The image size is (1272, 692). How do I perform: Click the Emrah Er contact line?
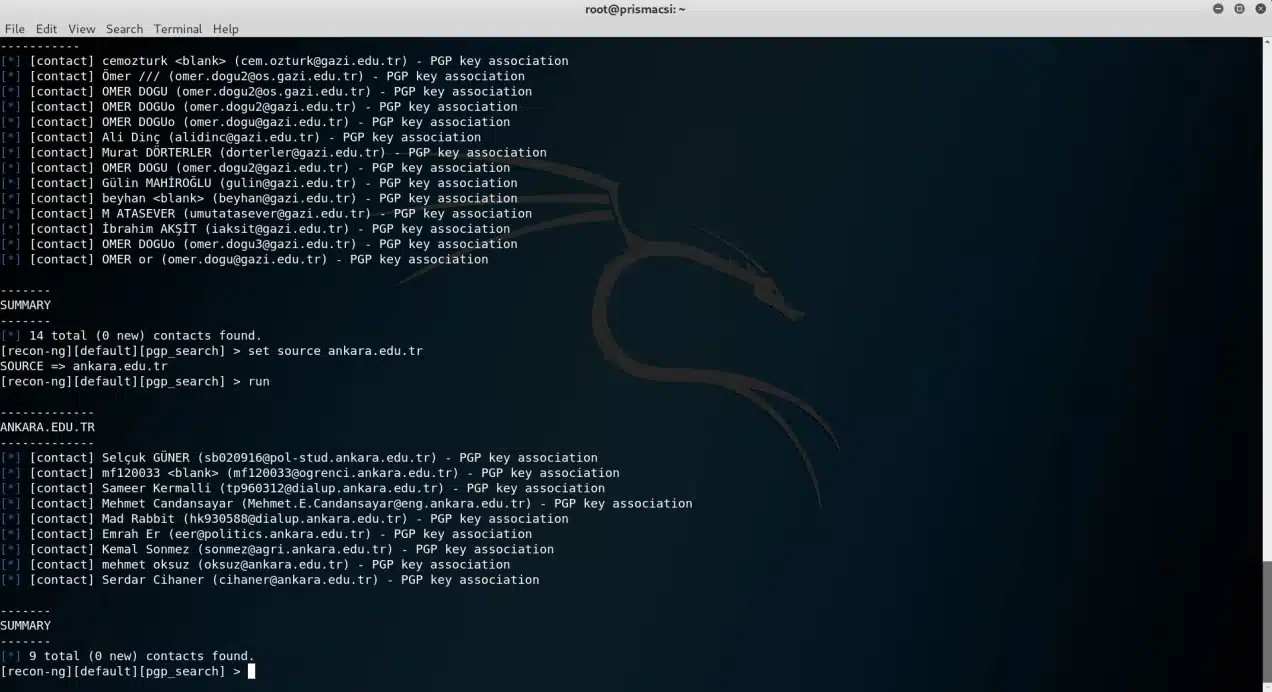click(266, 534)
